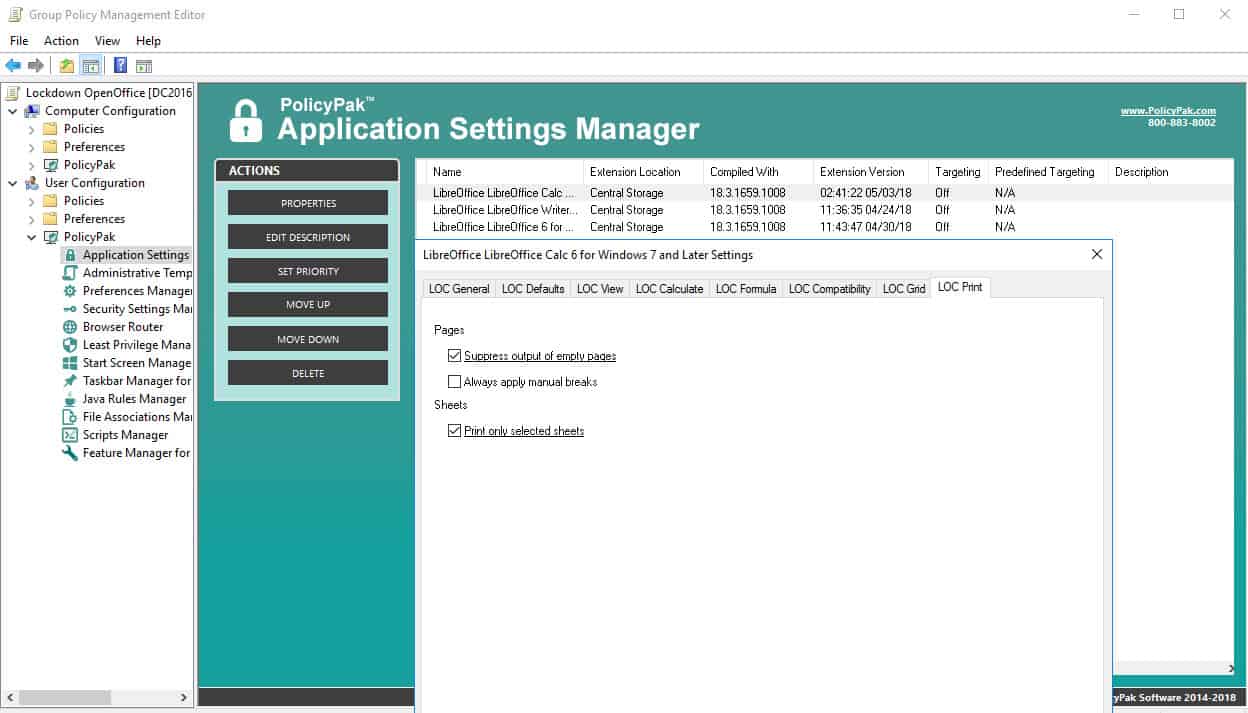Uncheck Print only selected sheets
Screen dimensions: 1248x713
pos(455,431)
